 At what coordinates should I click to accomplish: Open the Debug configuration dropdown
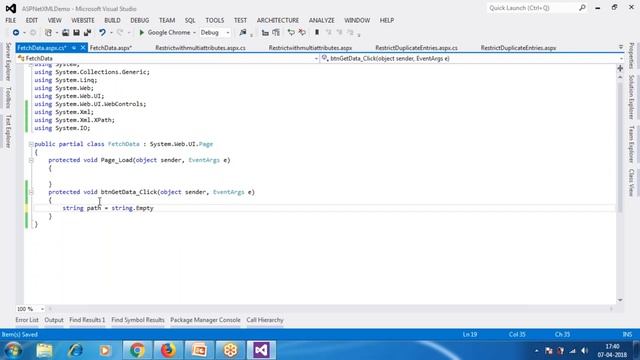228,33
